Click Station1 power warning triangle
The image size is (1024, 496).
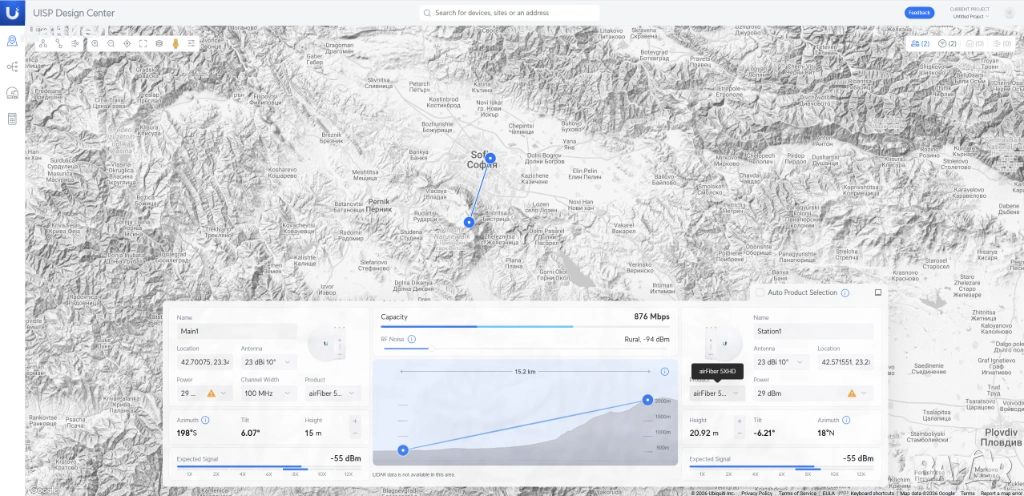pos(852,394)
